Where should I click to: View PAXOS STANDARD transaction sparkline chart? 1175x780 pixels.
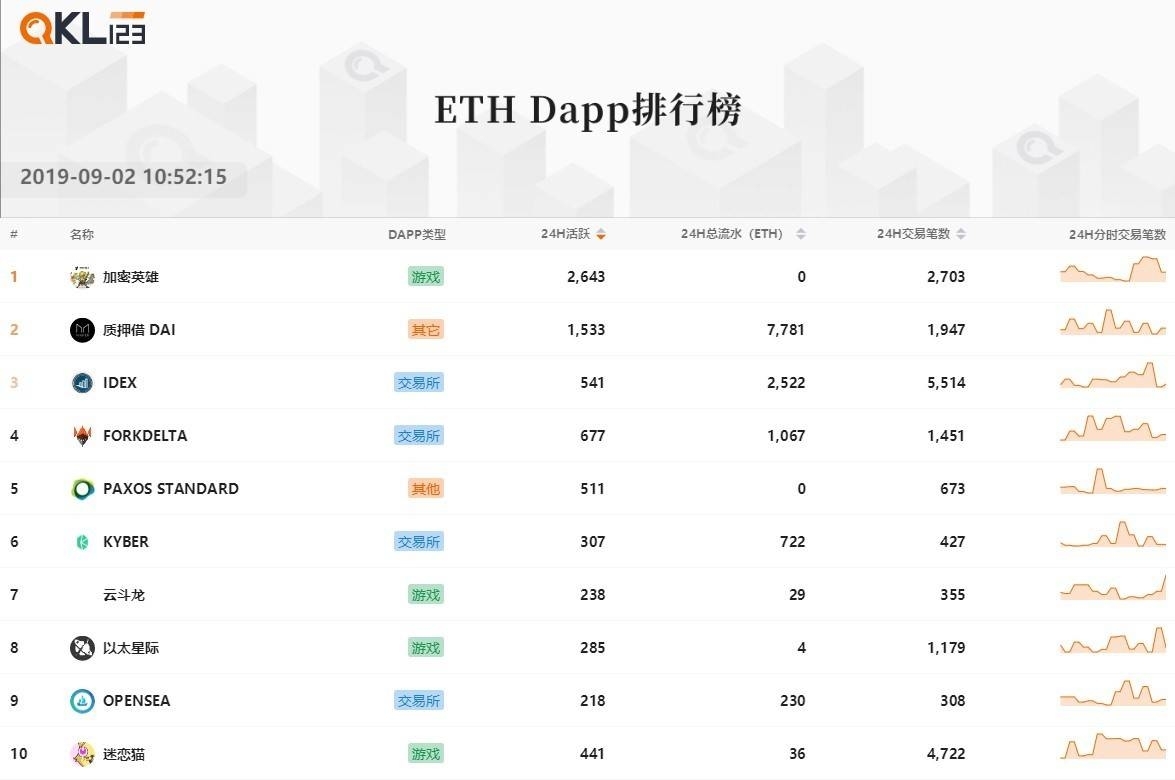[x=1113, y=481]
